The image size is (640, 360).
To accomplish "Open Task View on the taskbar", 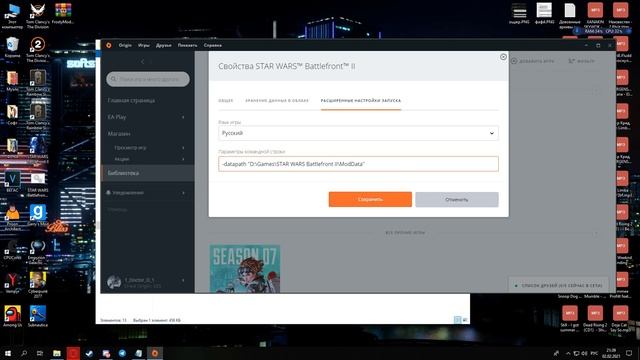I will pos(40,353).
